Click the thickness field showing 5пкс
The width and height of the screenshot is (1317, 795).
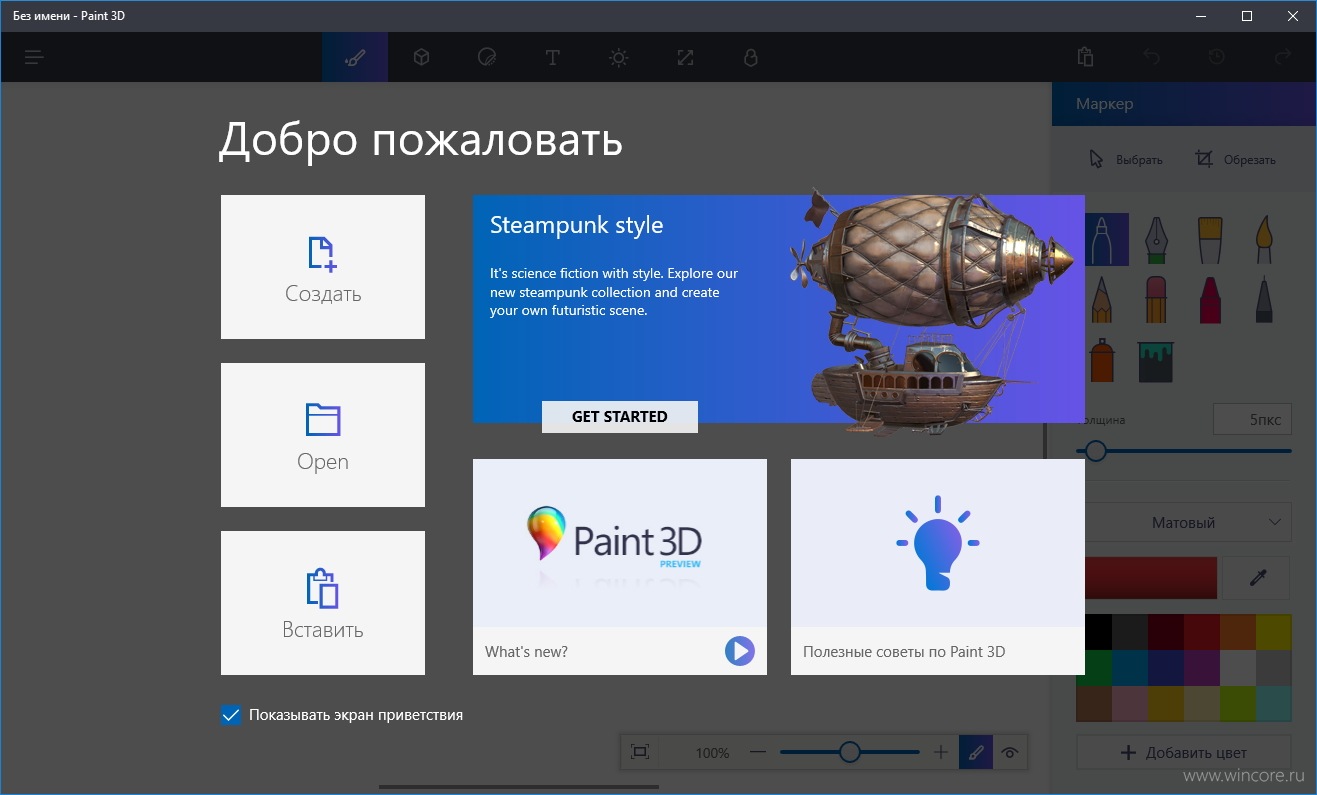coord(1252,420)
